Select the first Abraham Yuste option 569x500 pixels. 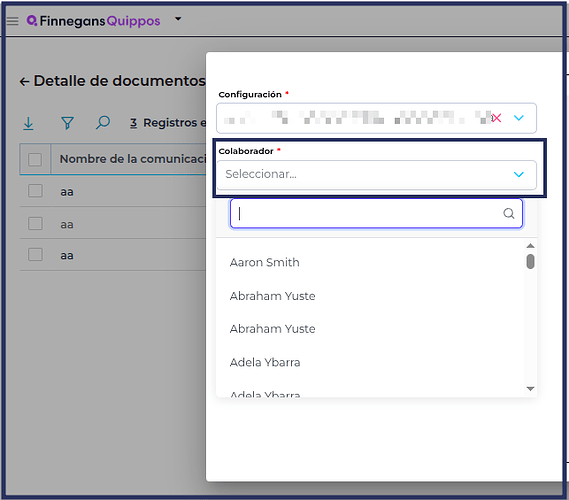272,296
